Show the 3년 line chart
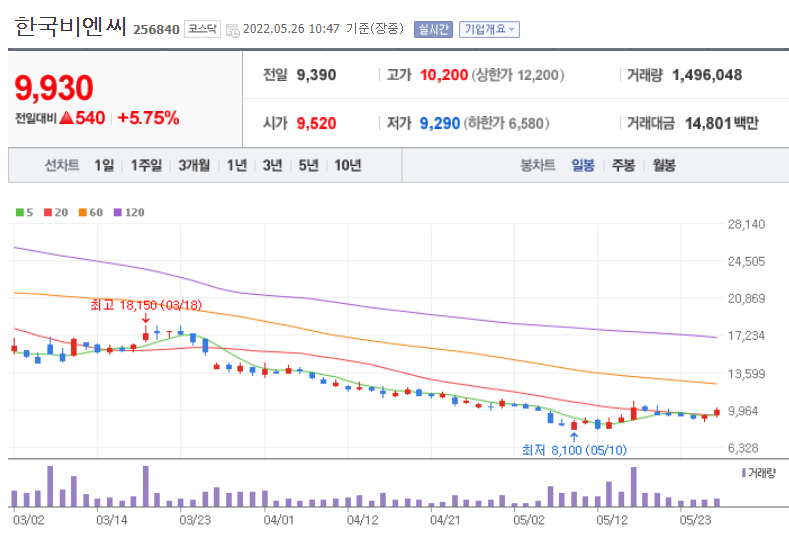The width and height of the screenshot is (789, 536). pyautogui.click(x=272, y=165)
